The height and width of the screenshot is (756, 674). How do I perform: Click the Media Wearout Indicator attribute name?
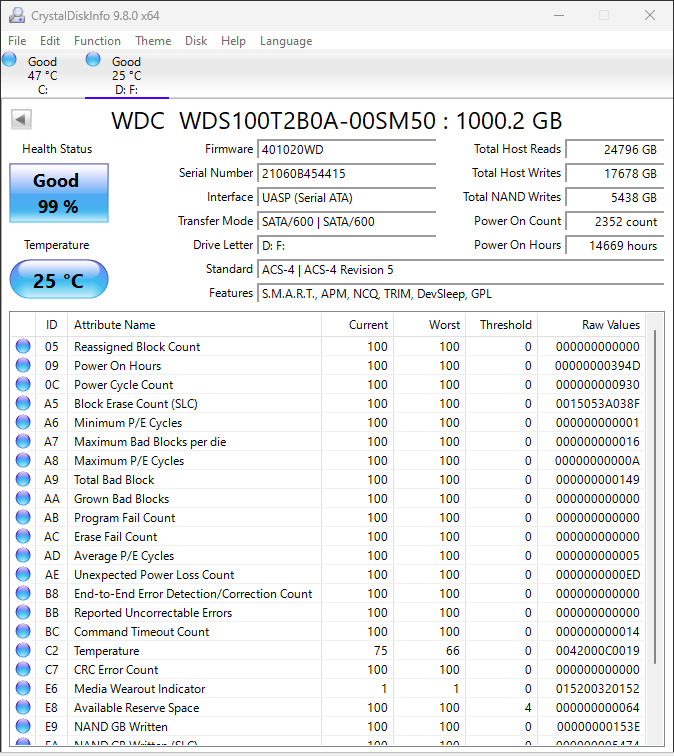click(x=139, y=688)
